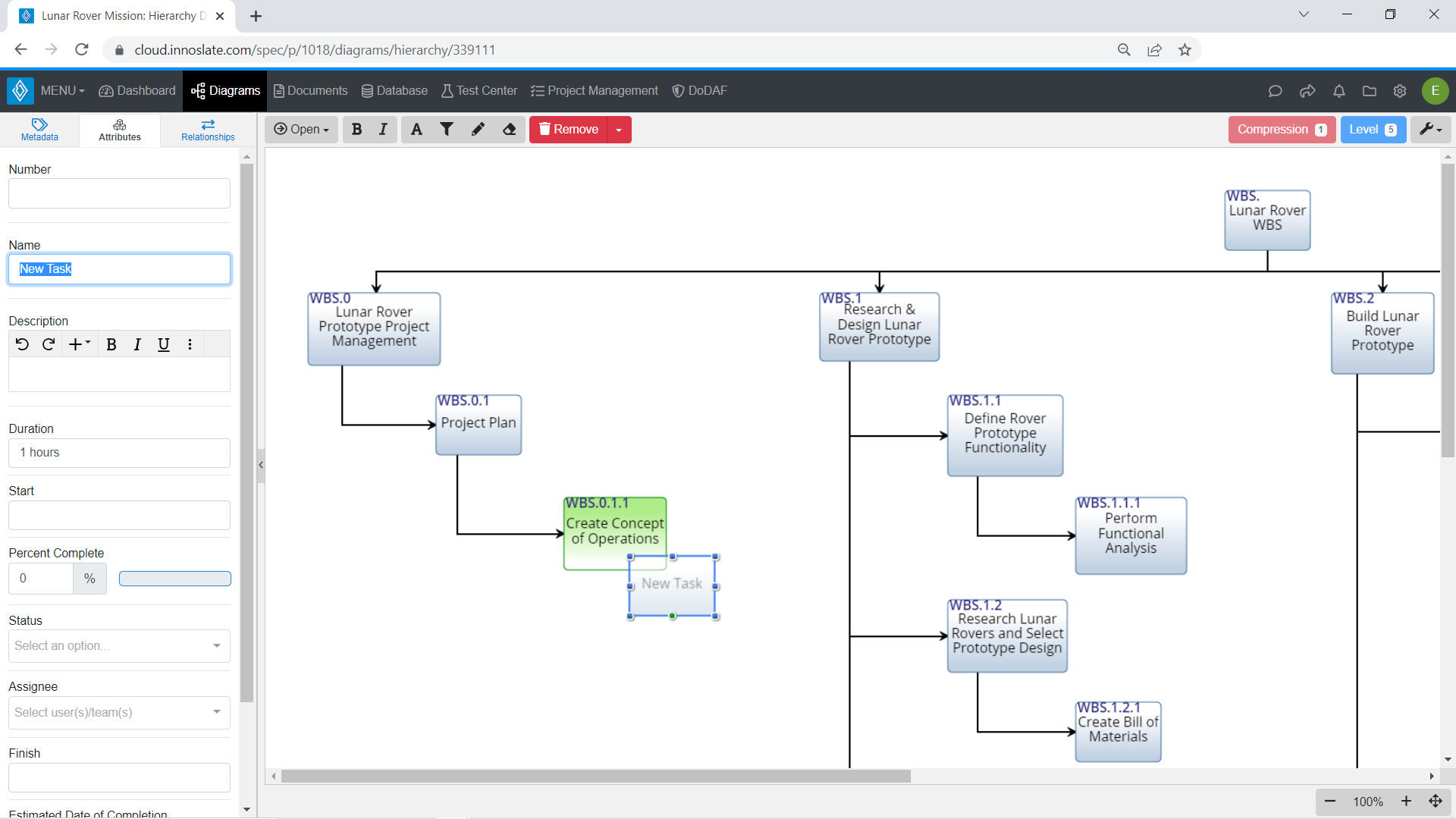Open the wrench settings dropdown

click(x=1431, y=130)
